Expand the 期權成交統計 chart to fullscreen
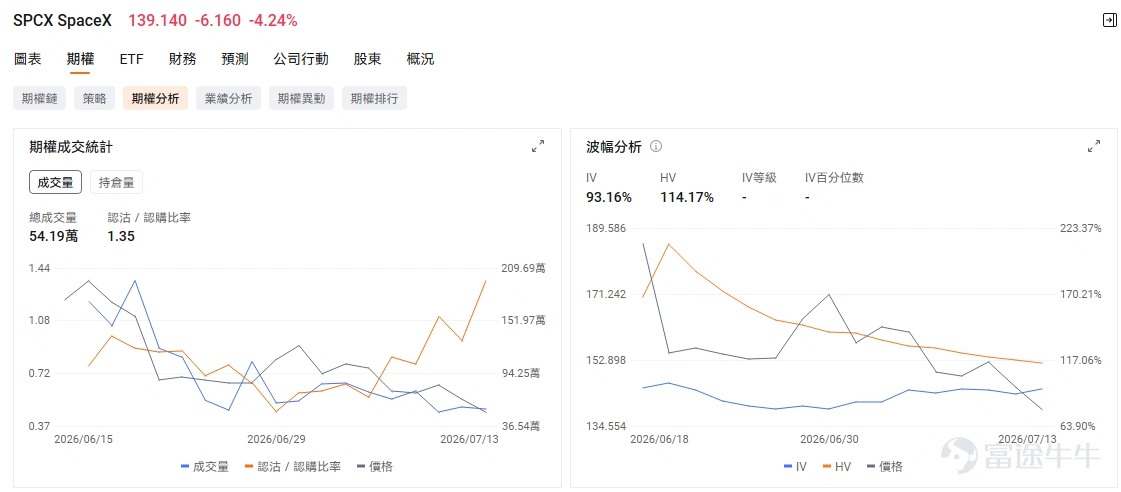This screenshot has height=492, width=1121. coord(538,147)
